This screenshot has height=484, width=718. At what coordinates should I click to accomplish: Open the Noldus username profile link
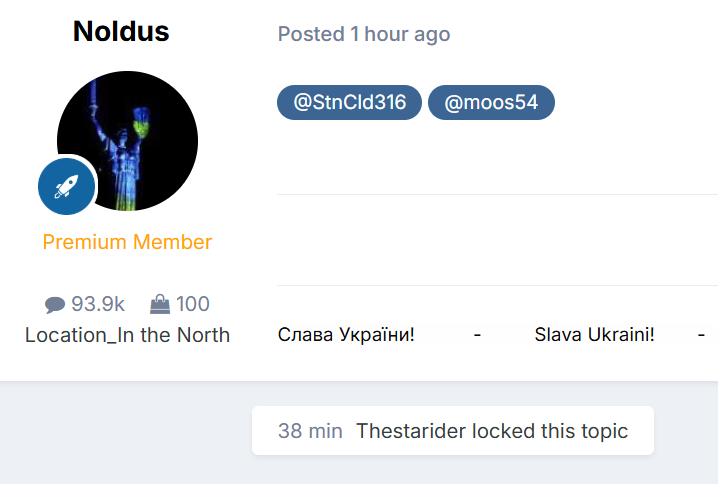(x=121, y=32)
